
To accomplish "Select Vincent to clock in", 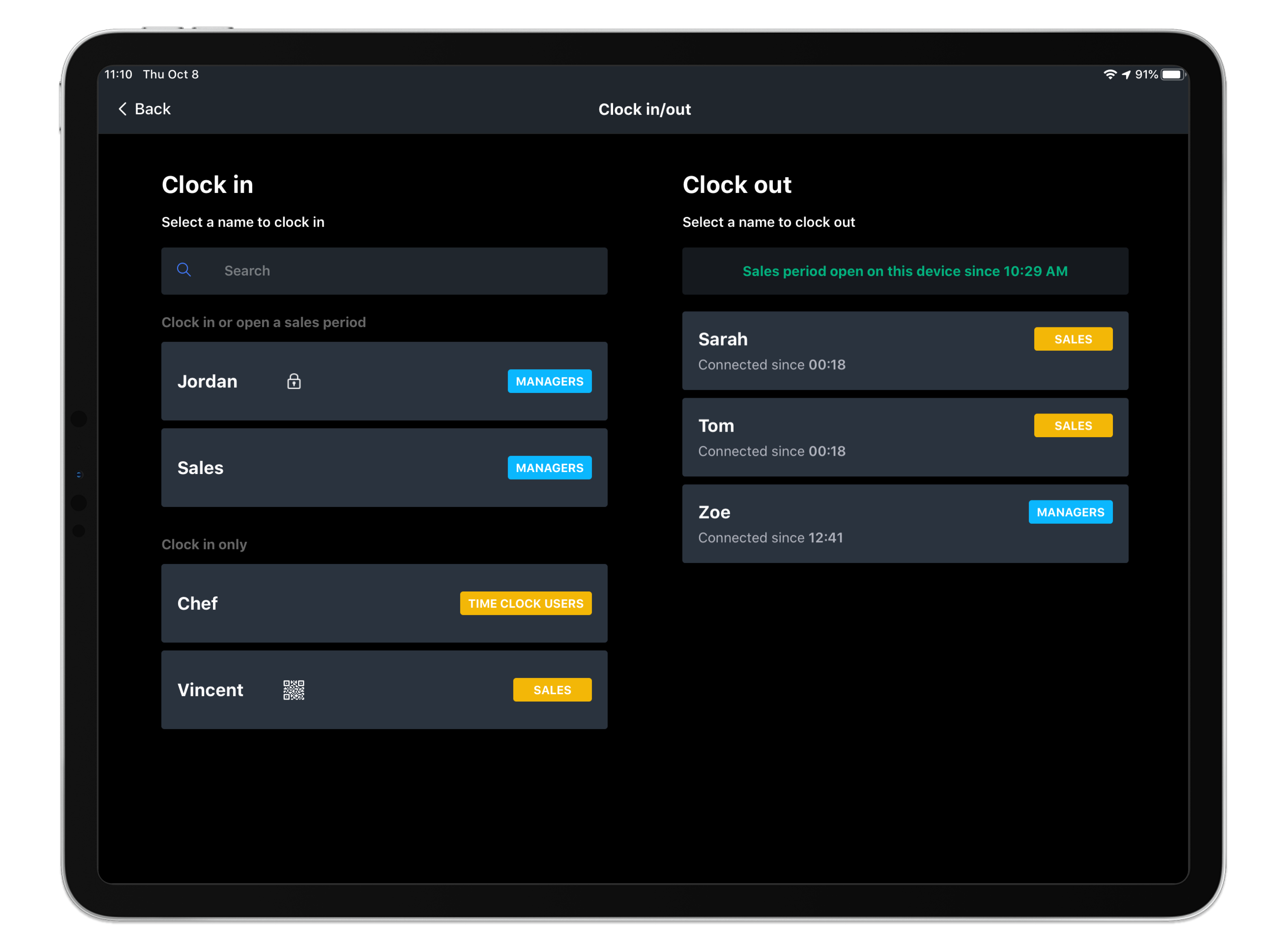I will [x=384, y=690].
